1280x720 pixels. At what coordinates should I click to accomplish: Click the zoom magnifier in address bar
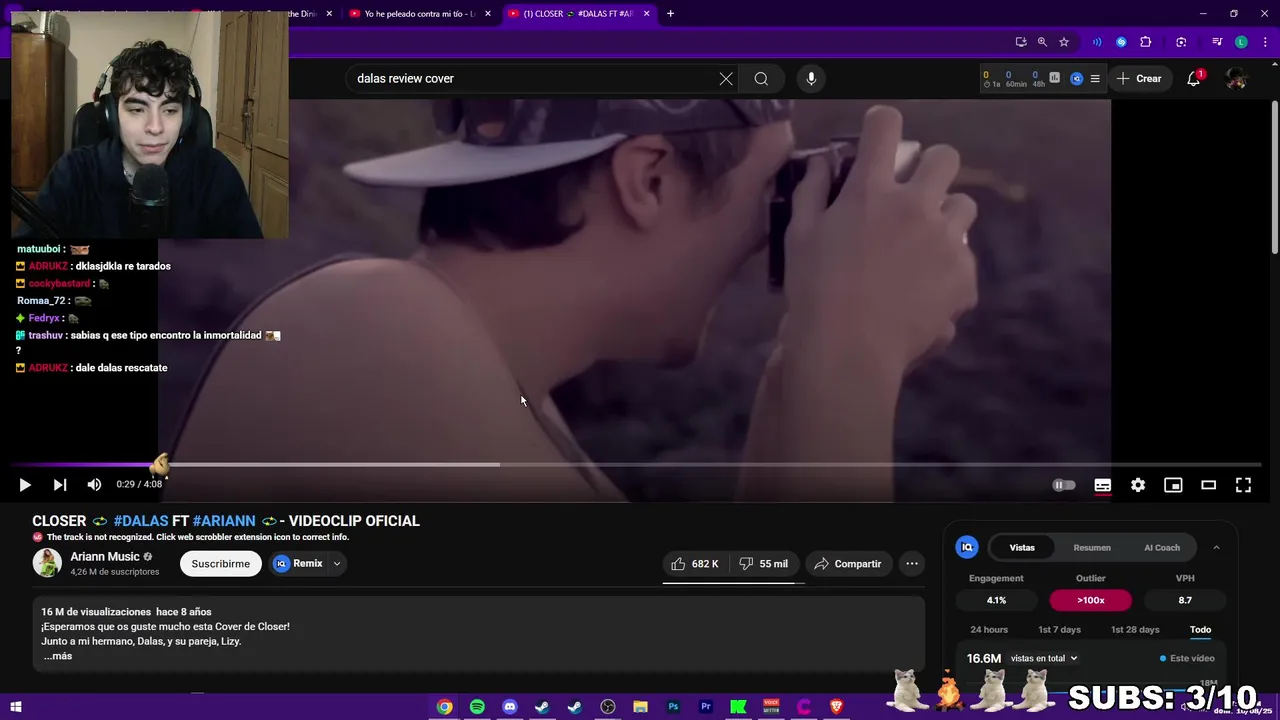click(x=1042, y=42)
